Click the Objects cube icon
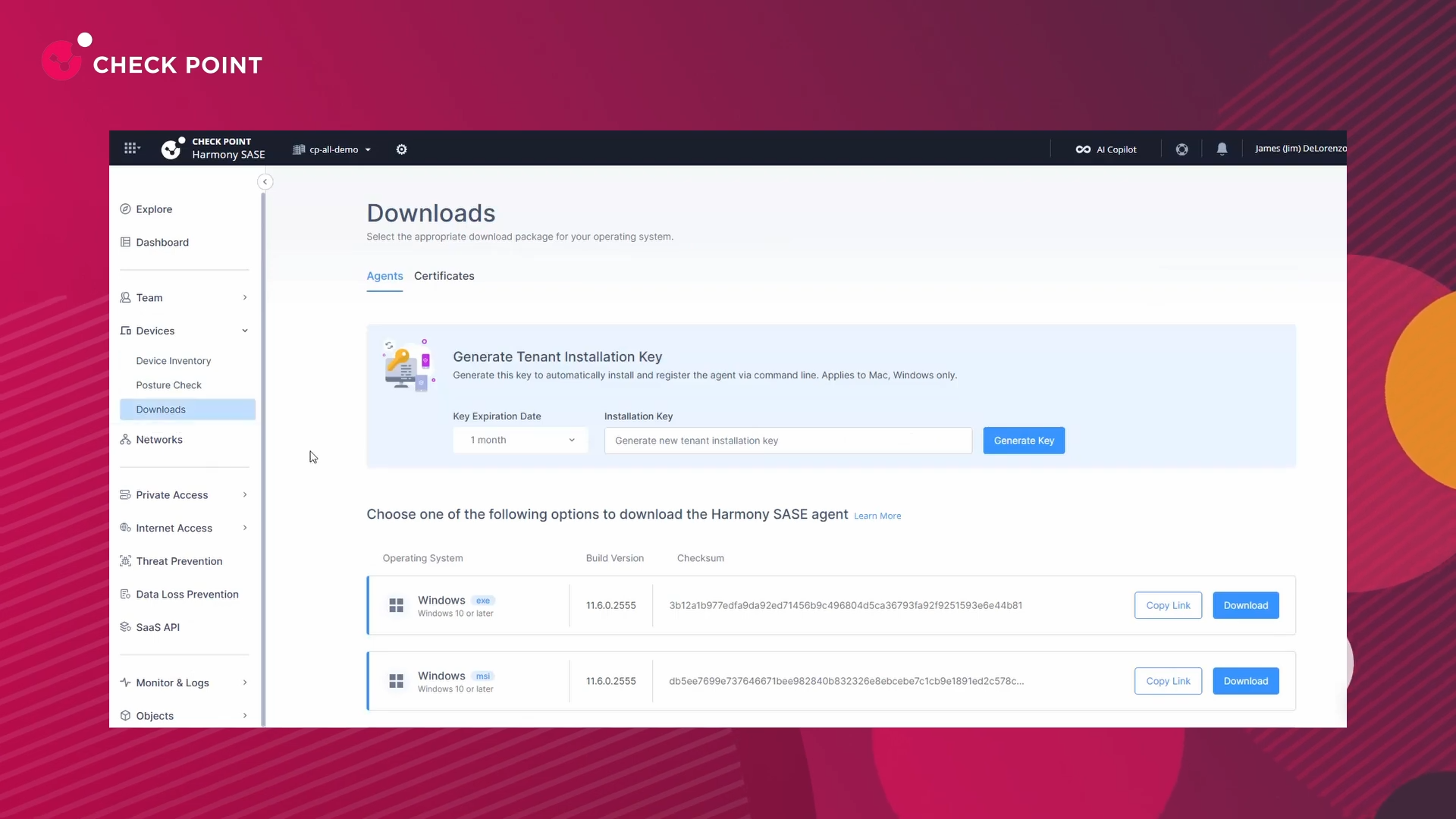Viewport: 1456px width, 819px height. [125, 716]
